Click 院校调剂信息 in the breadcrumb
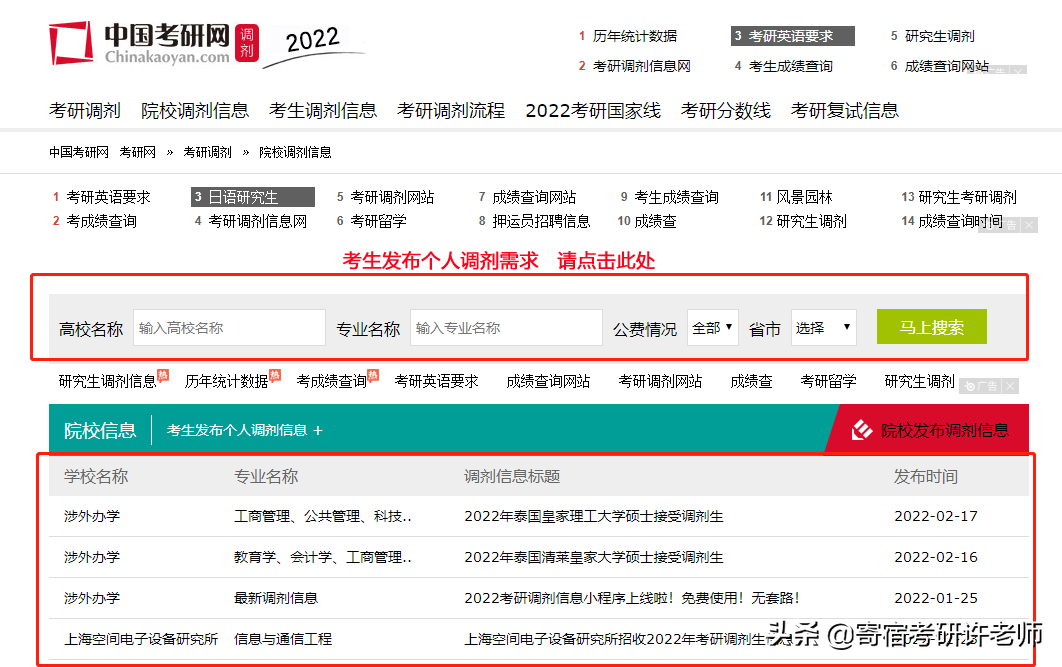This screenshot has height=667, width=1062. (295, 152)
